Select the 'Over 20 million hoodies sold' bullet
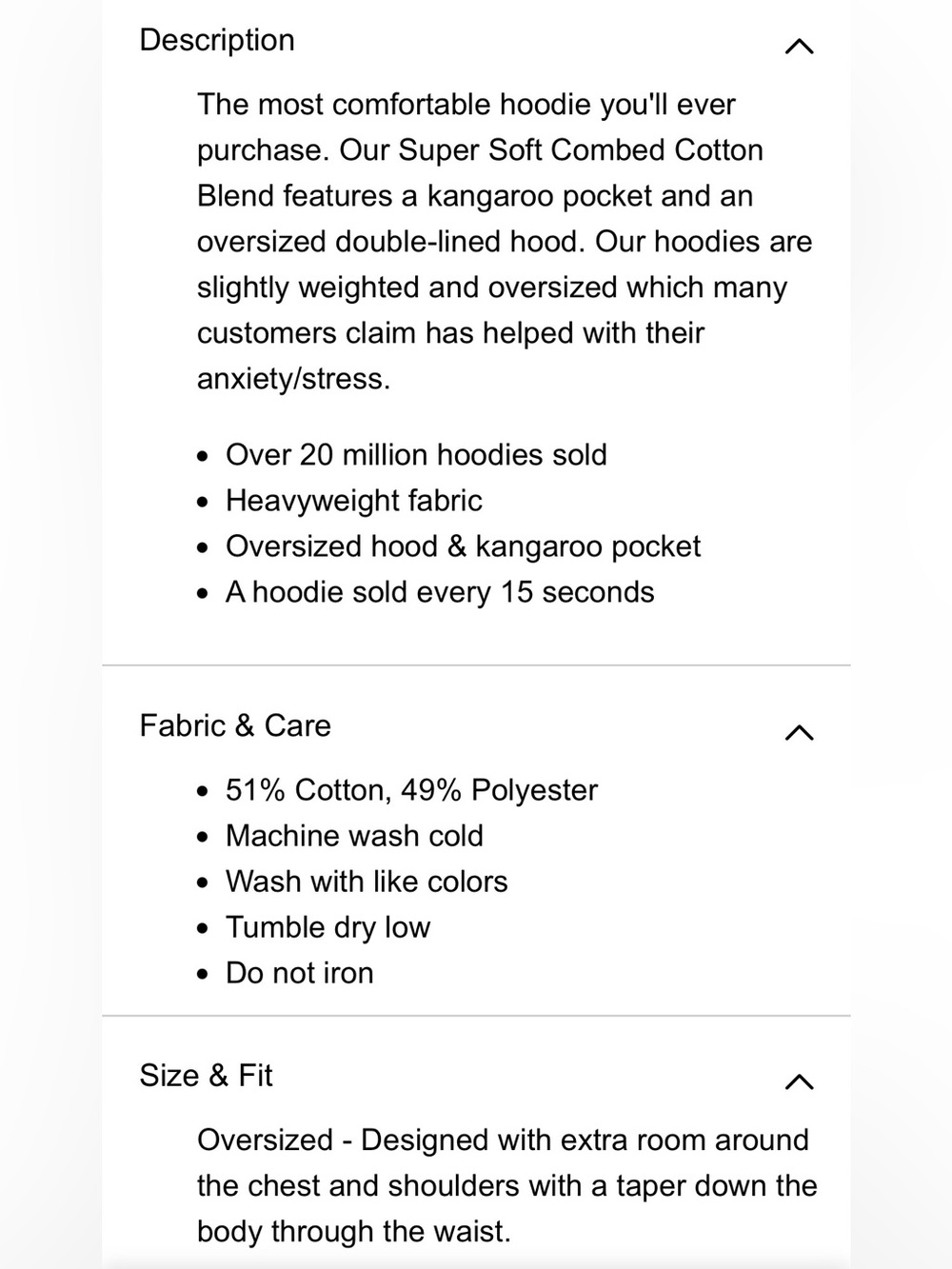The width and height of the screenshot is (952, 1269). (416, 455)
